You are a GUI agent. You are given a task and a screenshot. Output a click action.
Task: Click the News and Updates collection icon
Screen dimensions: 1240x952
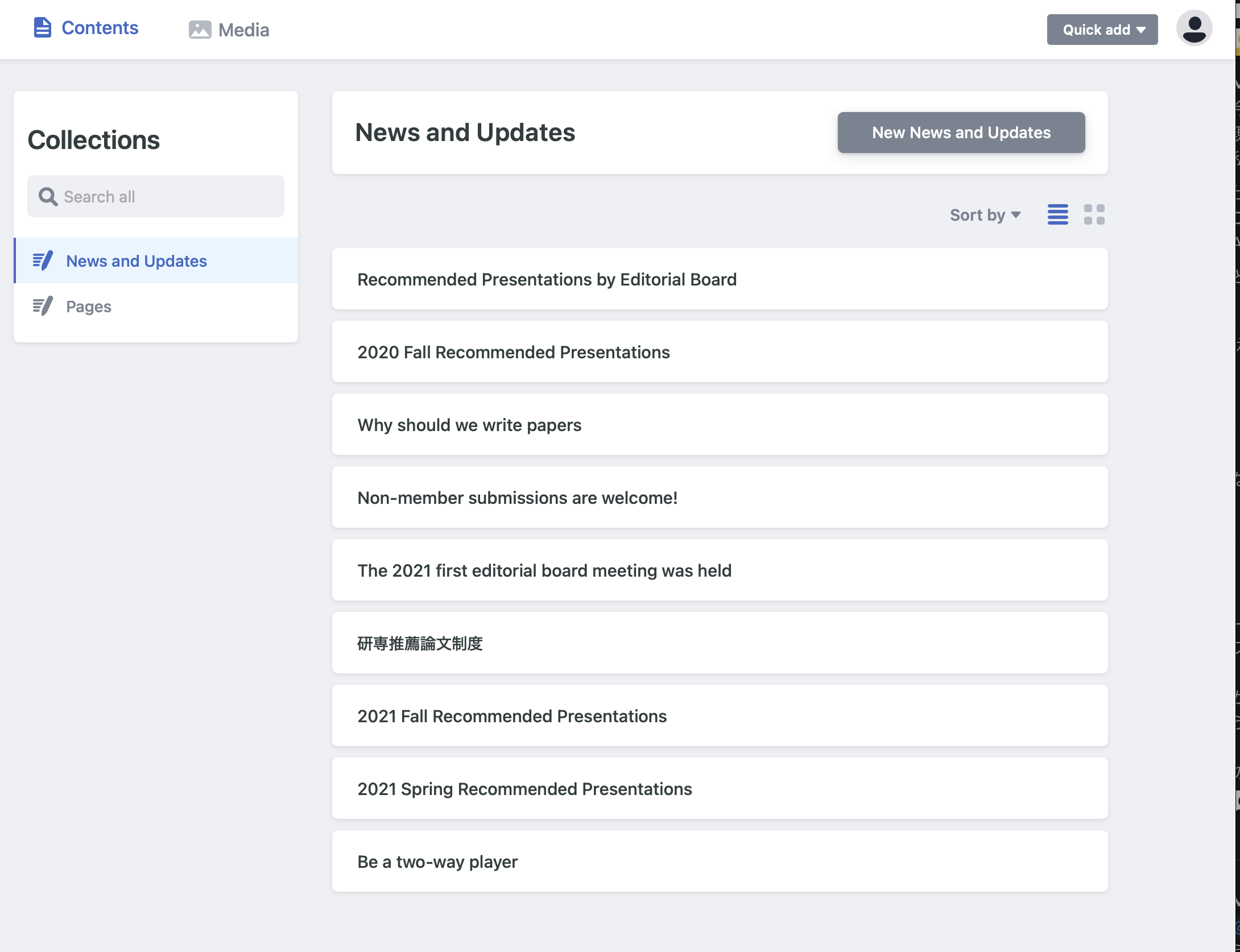pyautogui.click(x=43, y=260)
